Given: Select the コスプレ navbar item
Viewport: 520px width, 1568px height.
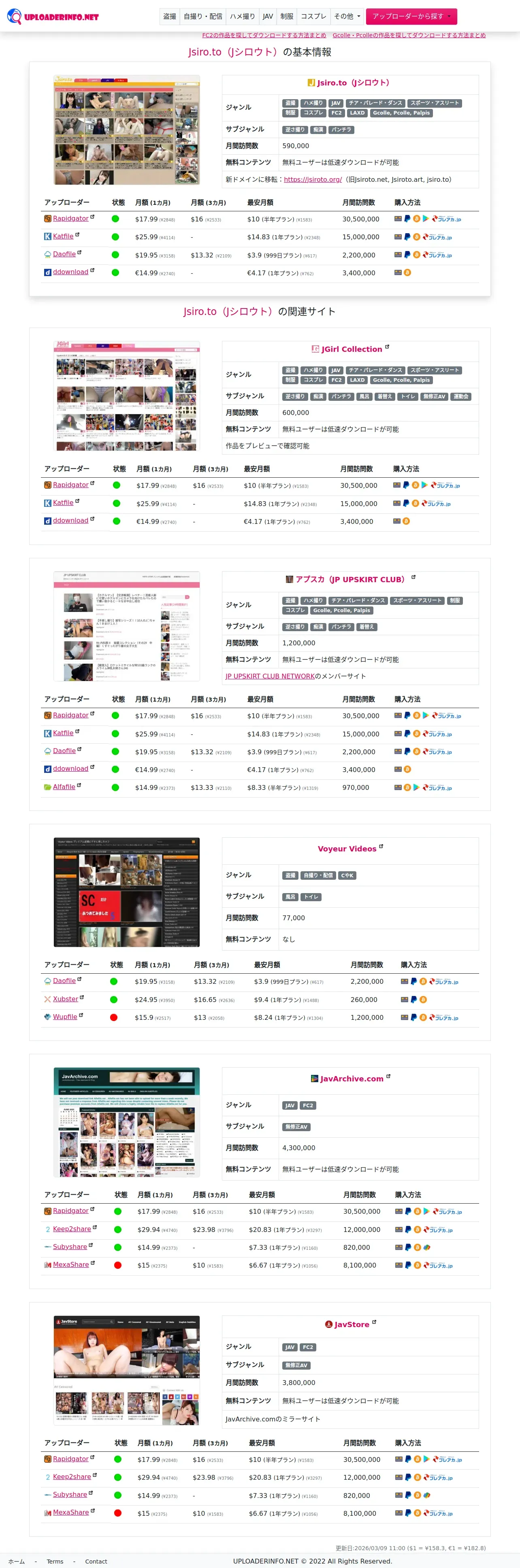Looking at the screenshot, I should 313,17.
